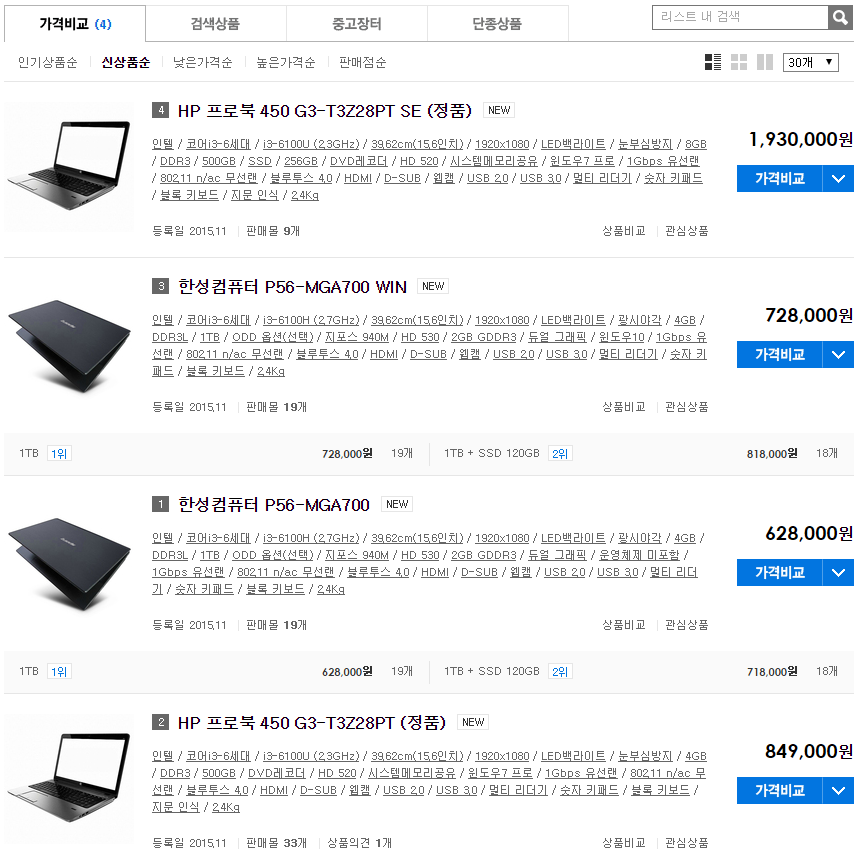This screenshot has height=867, width=864.
Task: Expand price dropdown for 628,000원 laptop
Action: (x=838, y=572)
